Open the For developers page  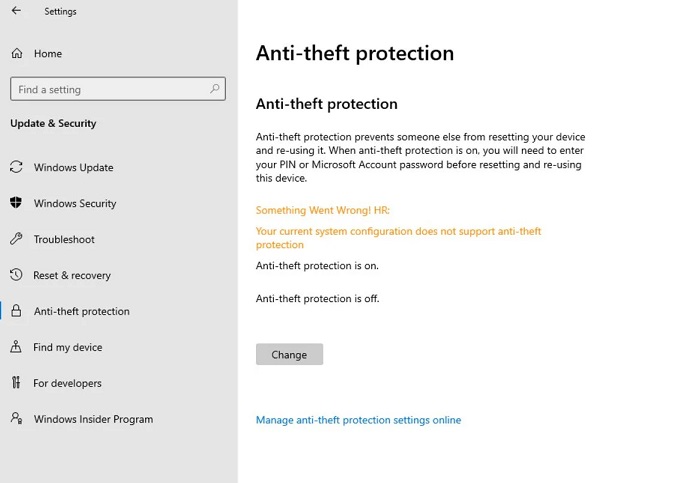point(67,383)
